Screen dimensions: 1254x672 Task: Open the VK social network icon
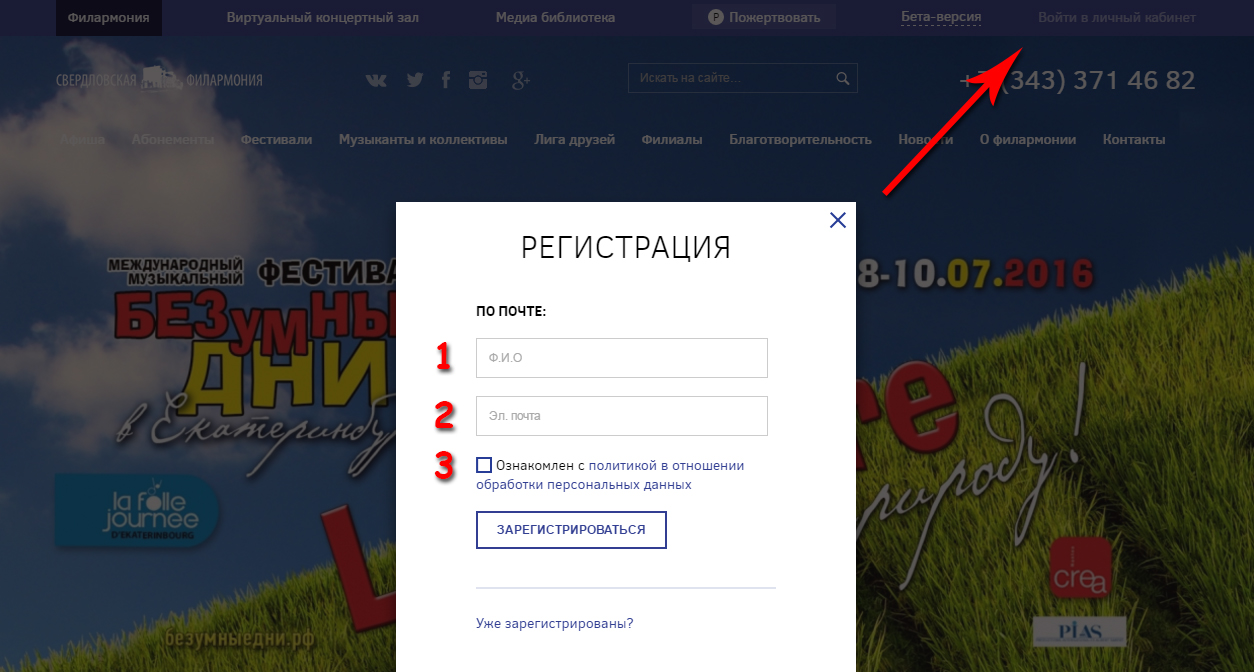tap(376, 80)
